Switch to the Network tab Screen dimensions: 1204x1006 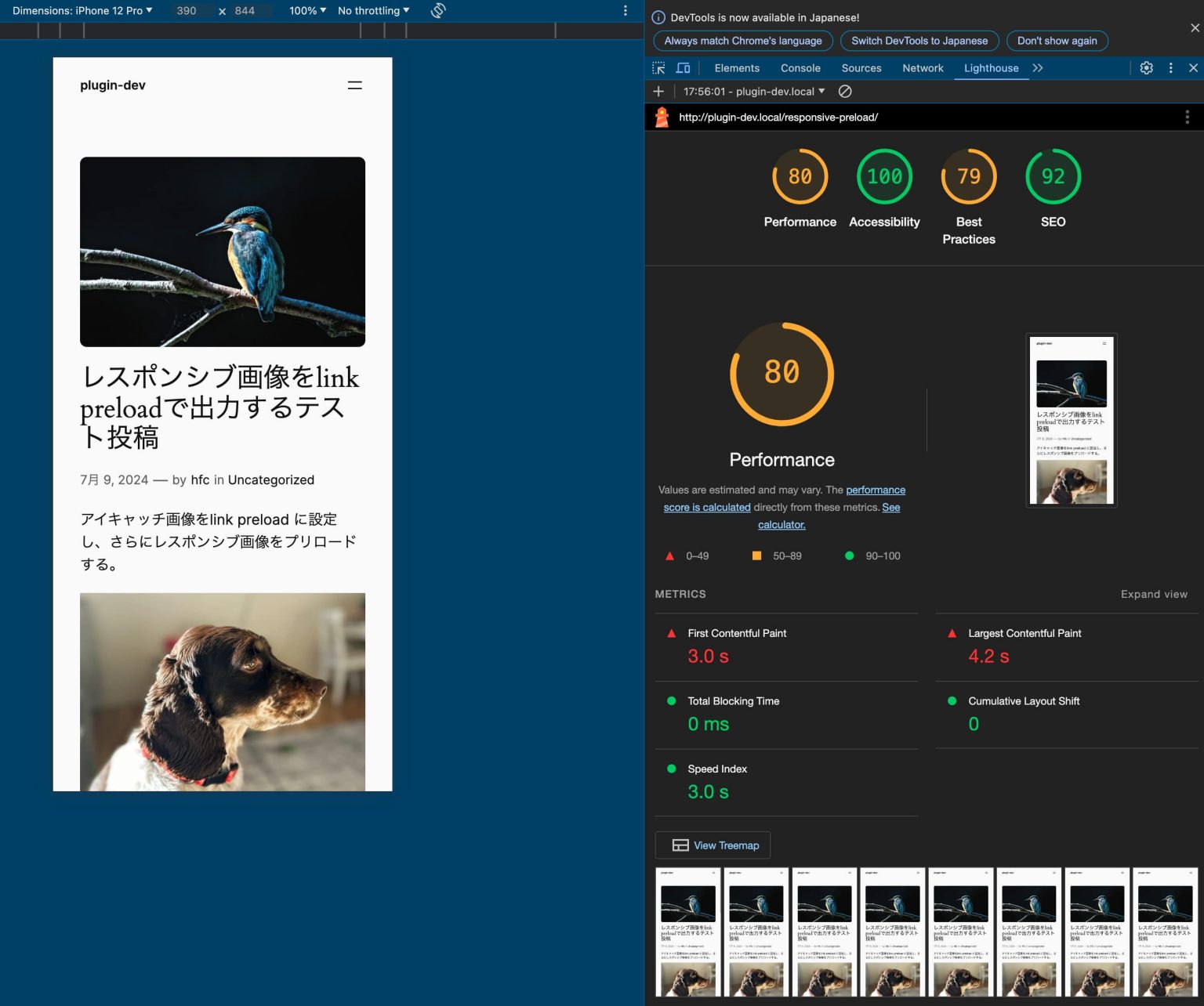[922, 68]
